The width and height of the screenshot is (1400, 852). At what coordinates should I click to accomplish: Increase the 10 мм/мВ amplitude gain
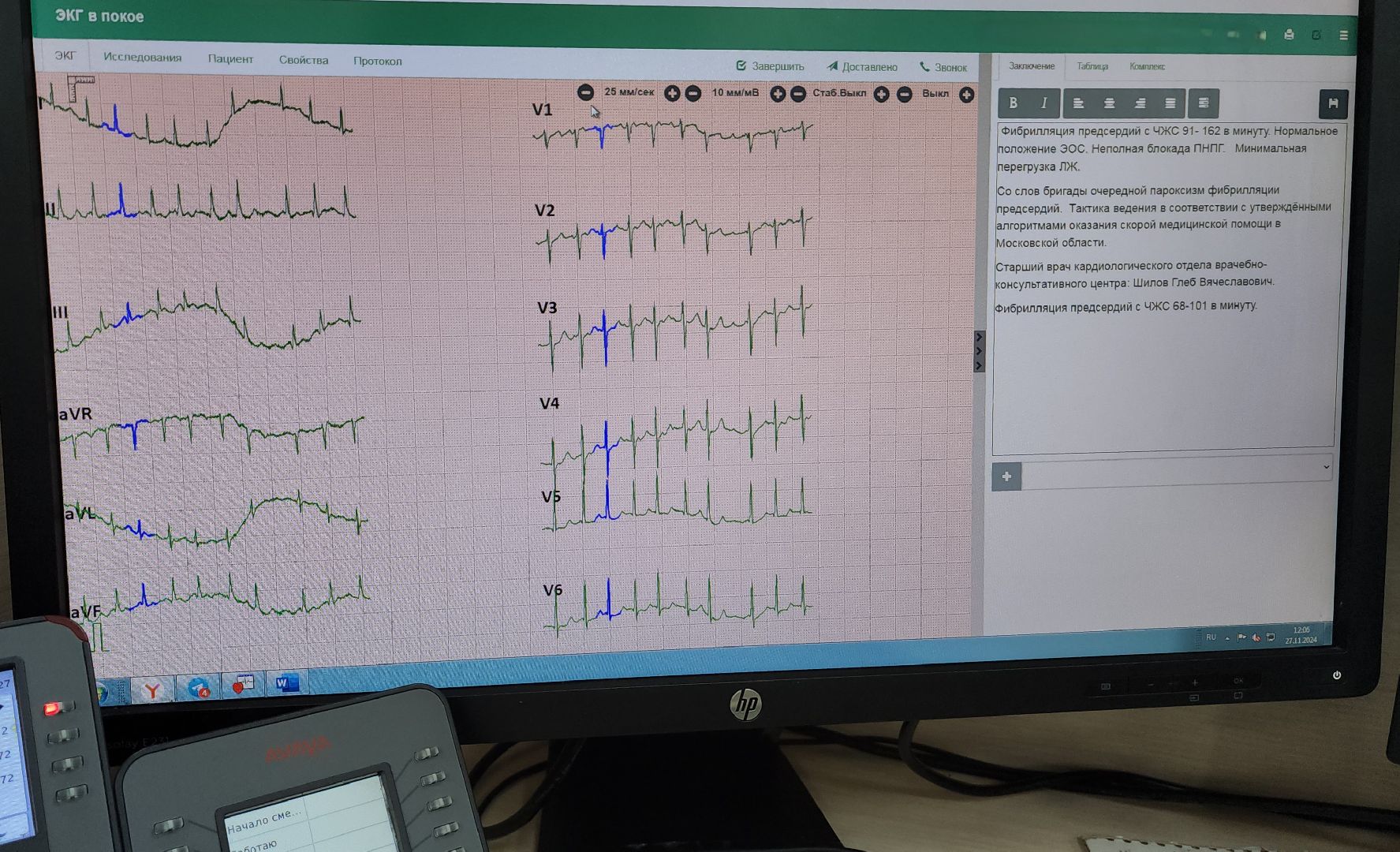777,94
